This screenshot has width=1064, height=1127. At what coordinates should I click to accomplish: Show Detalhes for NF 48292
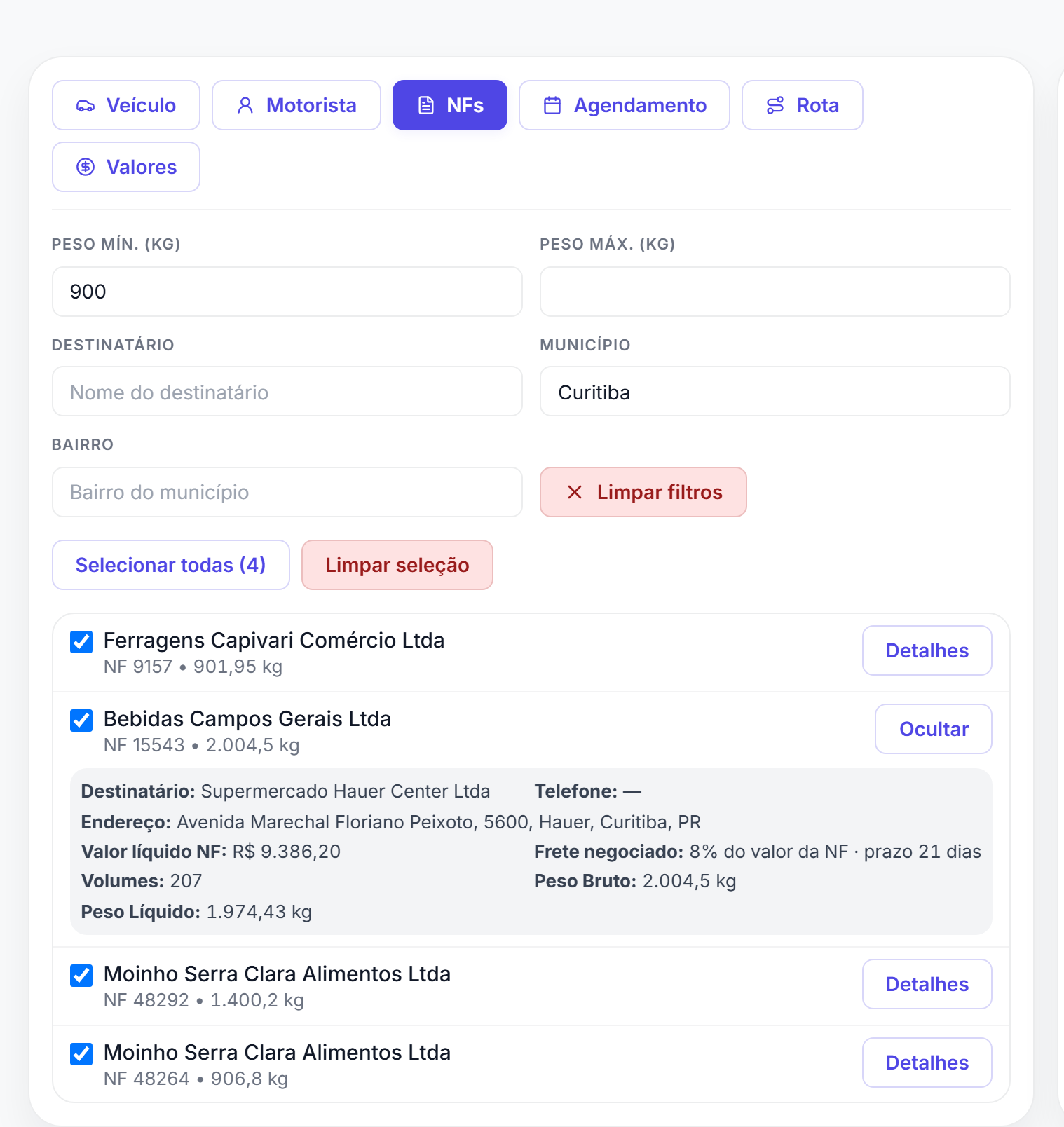tap(927, 984)
